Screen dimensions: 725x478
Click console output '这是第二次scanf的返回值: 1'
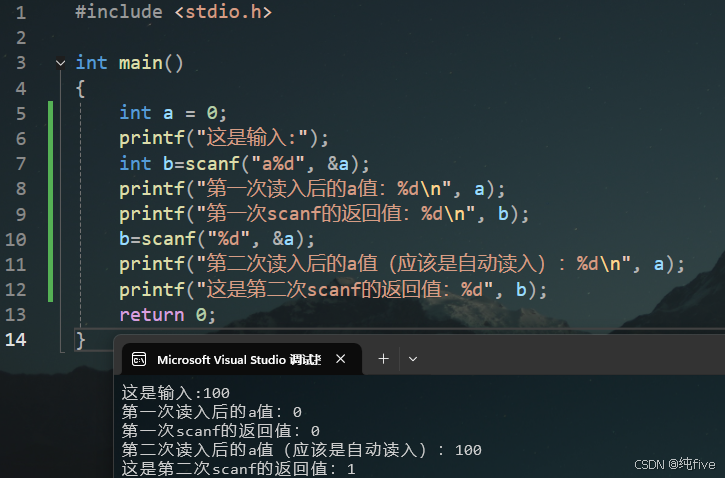[x=239, y=468]
